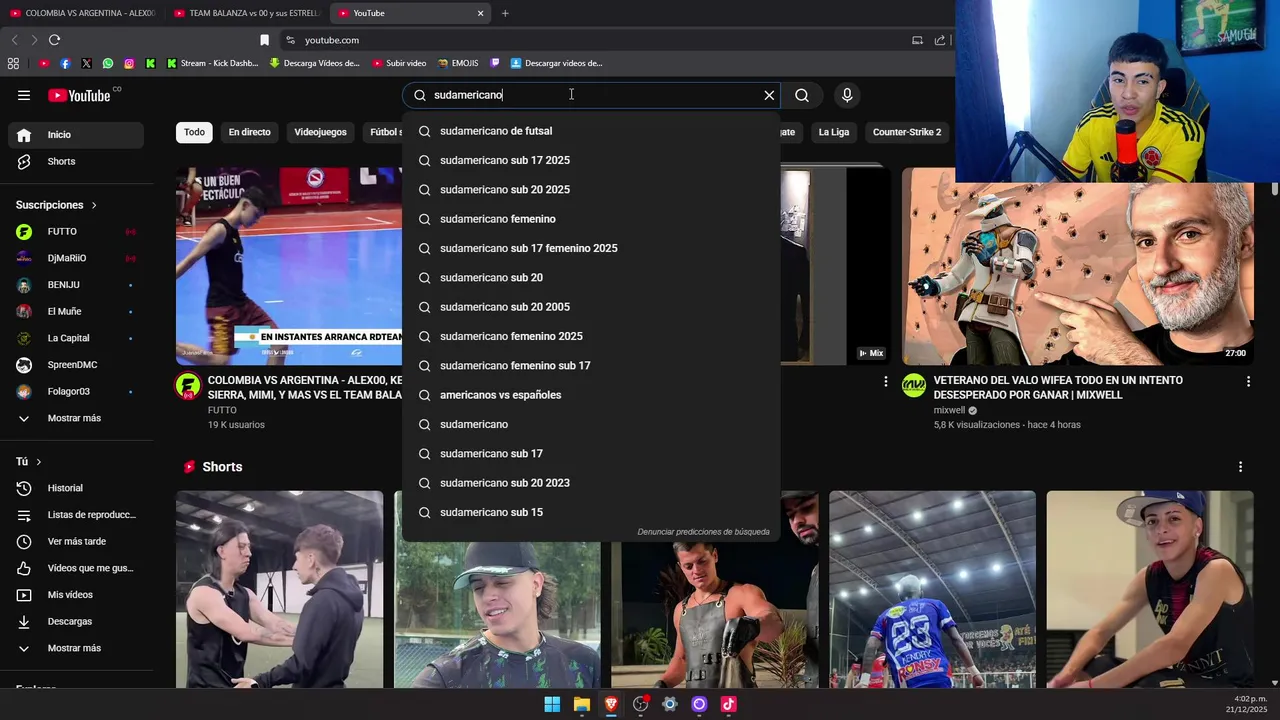Select the En directo filter chip

click(x=249, y=132)
